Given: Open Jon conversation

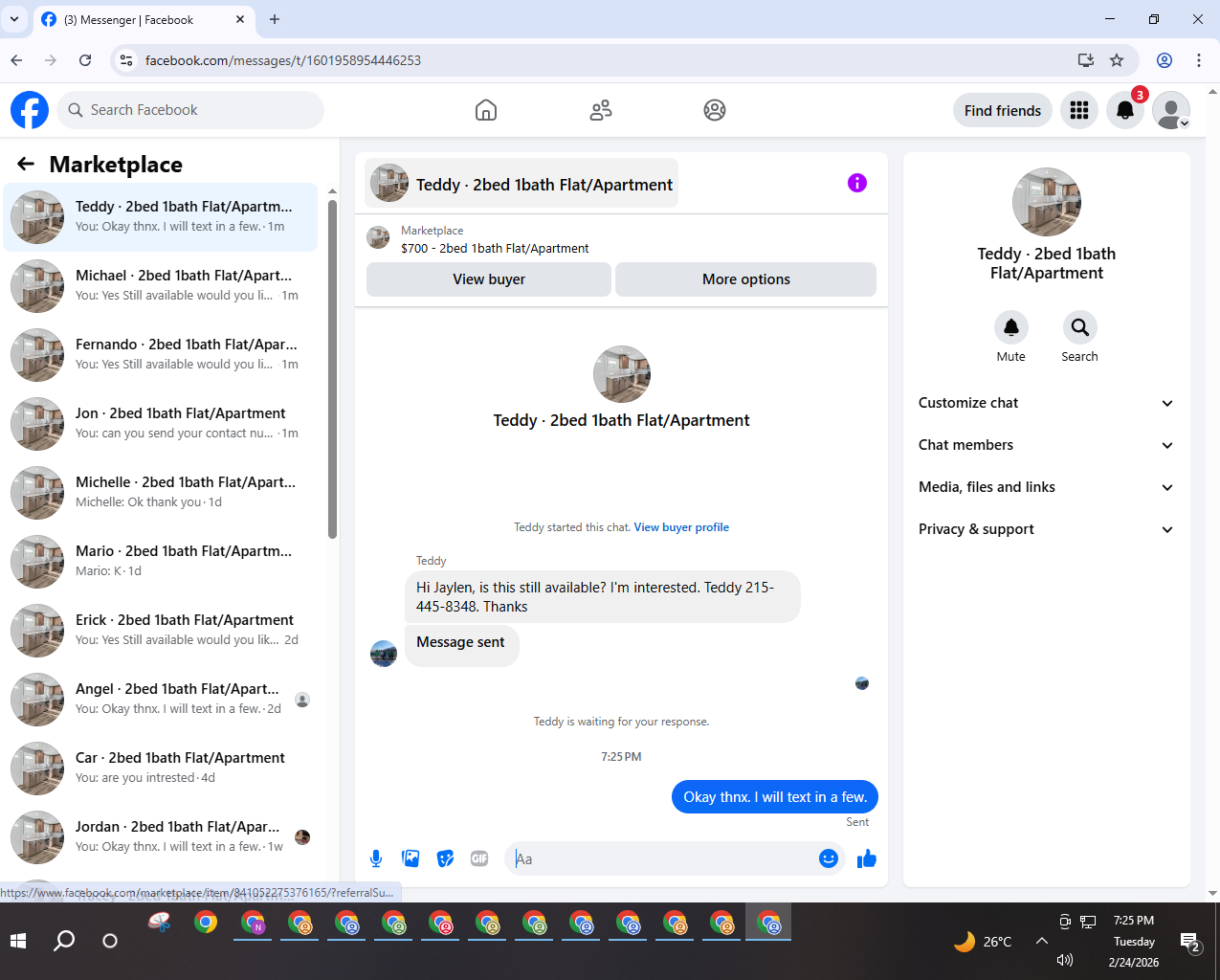Looking at the screenshot, I should coord(161,424).
